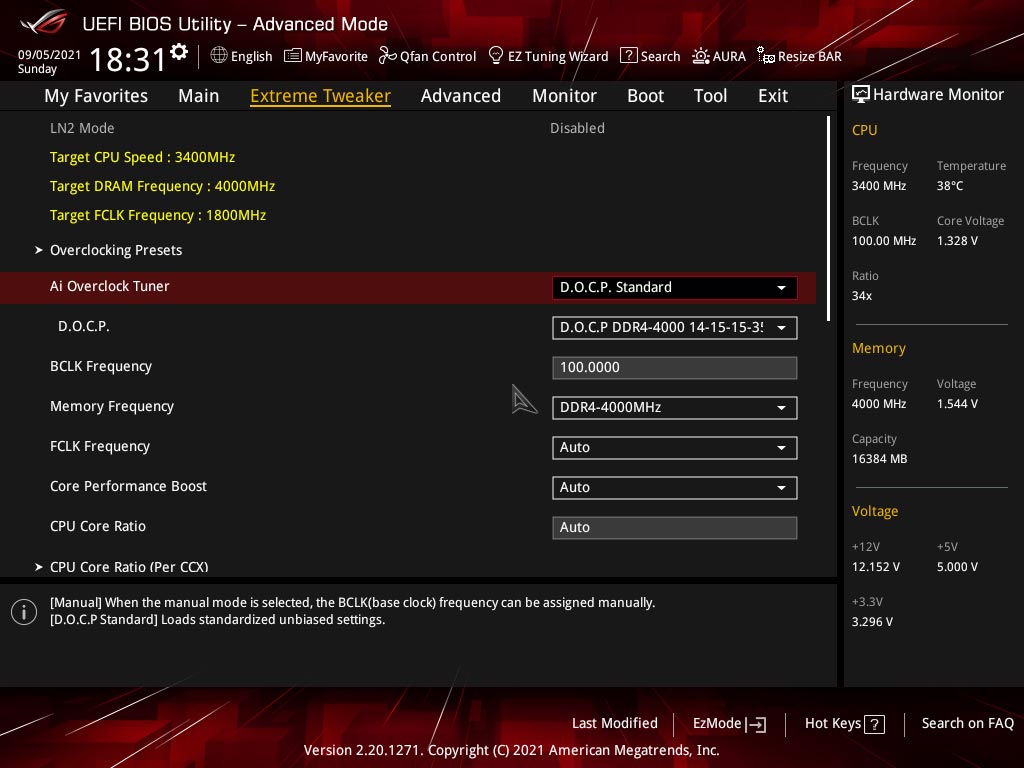Open the Boot tab
The width and height of the screenshot is (1024, 768).
[645, 95]
